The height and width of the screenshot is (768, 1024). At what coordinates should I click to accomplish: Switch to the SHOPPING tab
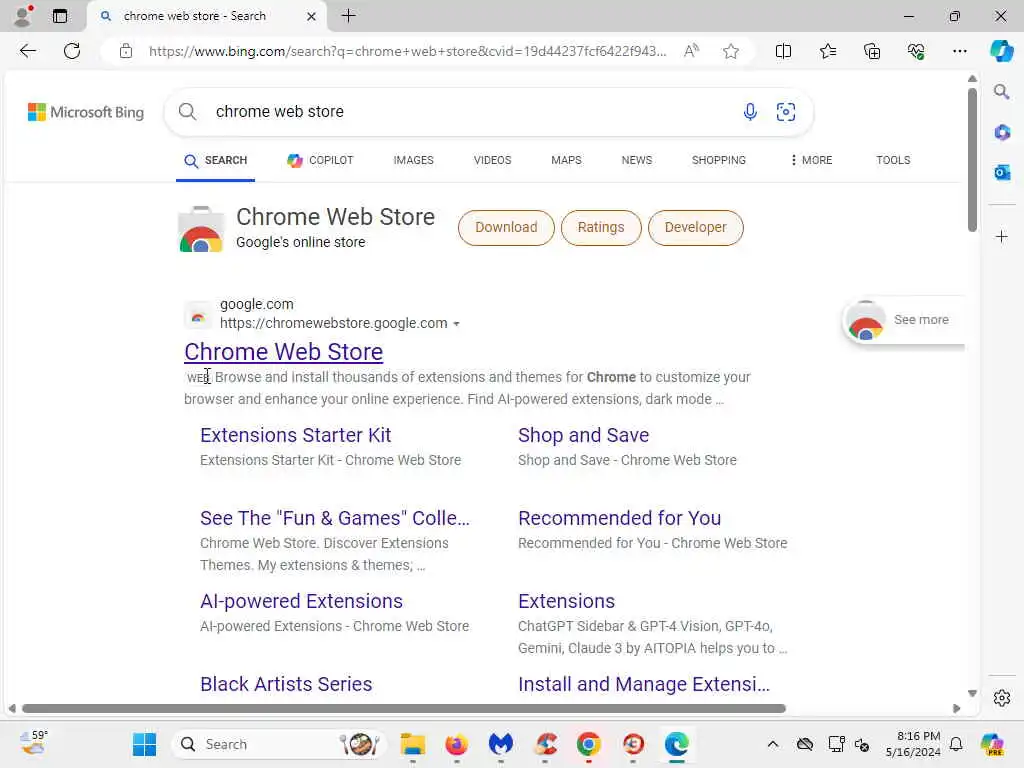(x=718, y=161)
